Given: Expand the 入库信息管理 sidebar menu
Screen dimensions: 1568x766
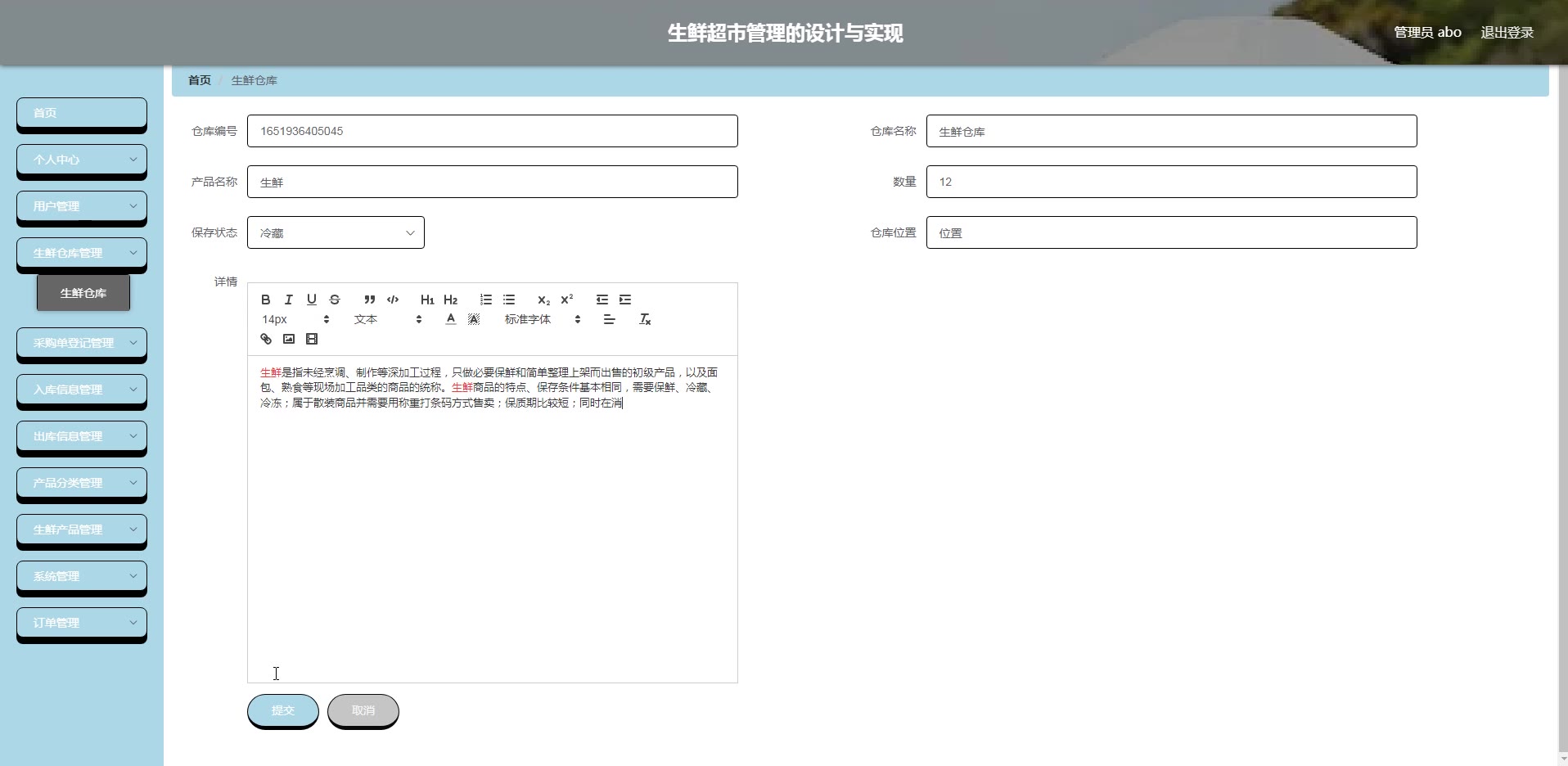Looking at the screenshot, I should [82, 390].
